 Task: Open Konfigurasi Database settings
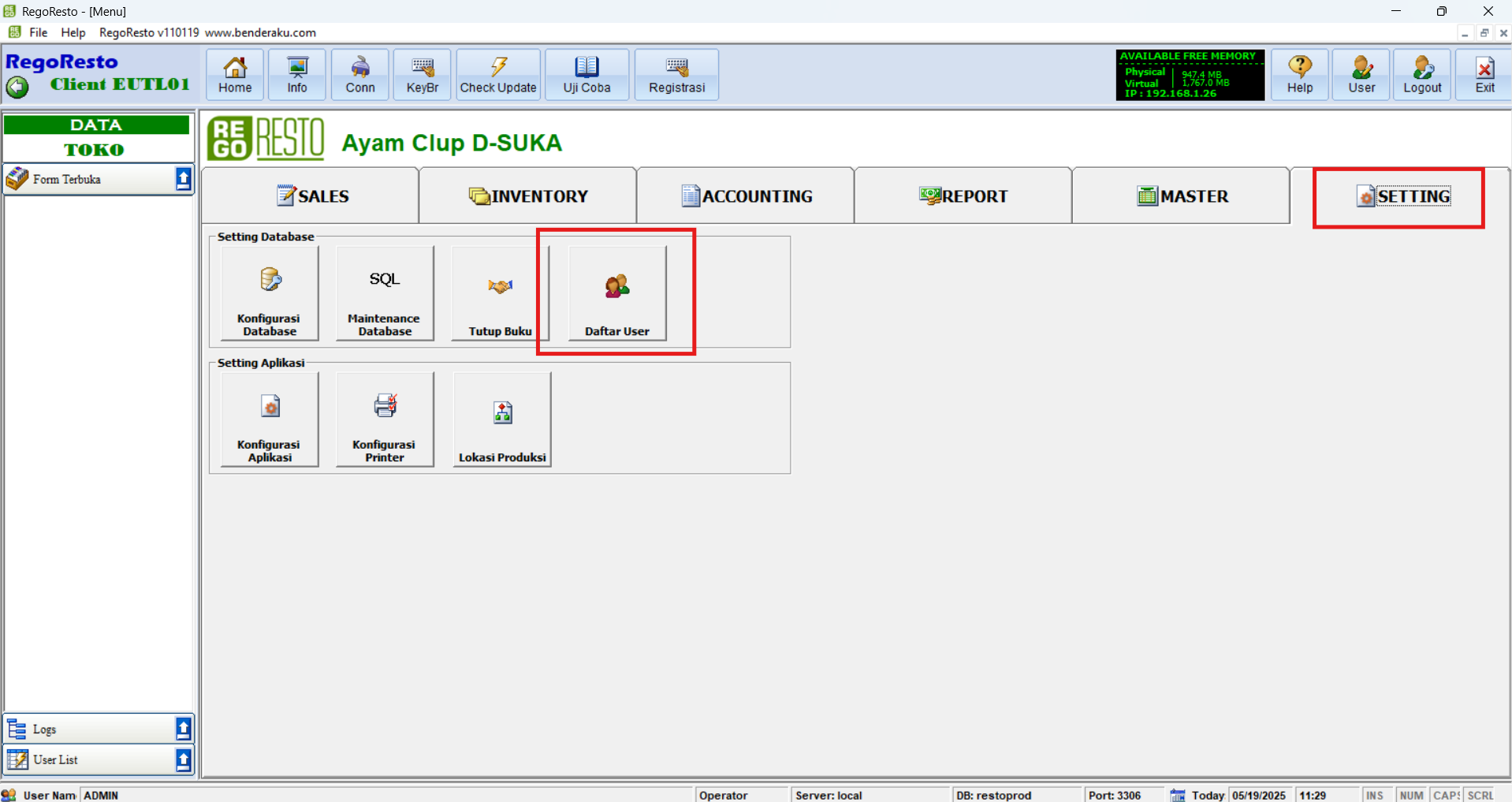270,293
